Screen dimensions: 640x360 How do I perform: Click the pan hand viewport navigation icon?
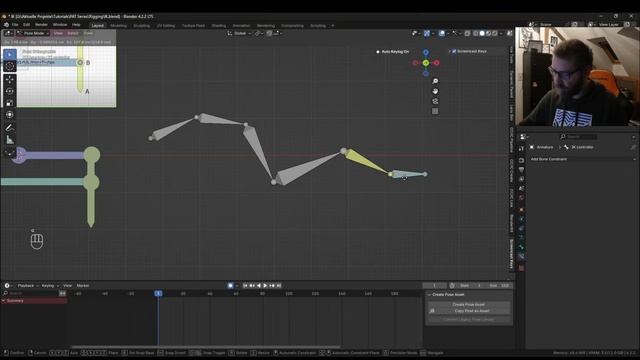click(435, 91)
